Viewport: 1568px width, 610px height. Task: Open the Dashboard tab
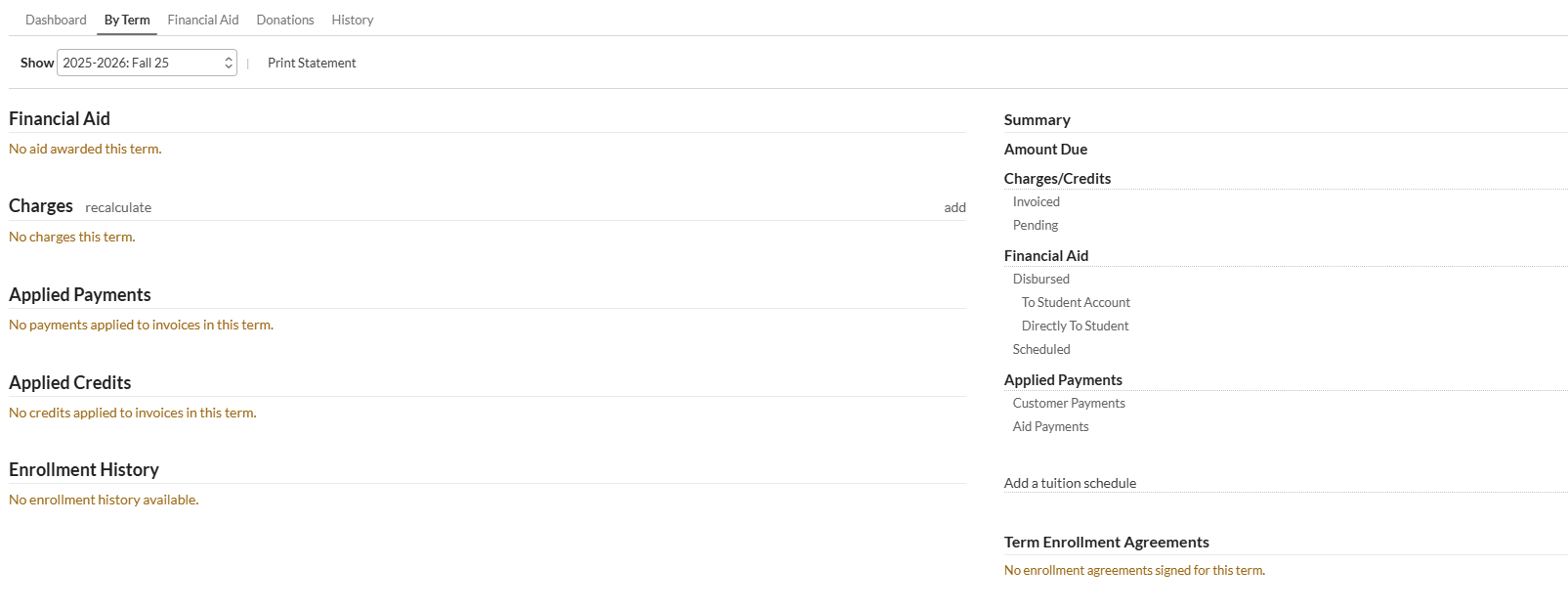coord(56,20)
